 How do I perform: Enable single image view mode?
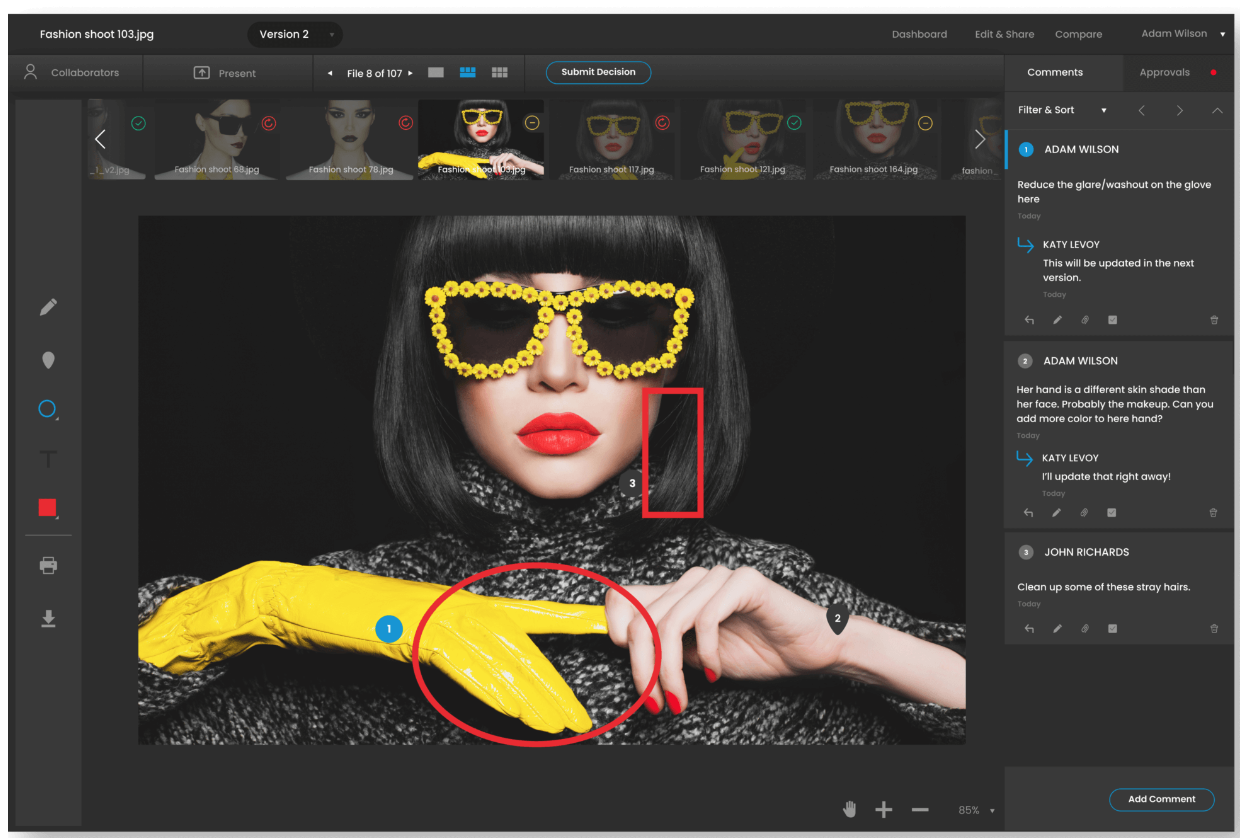[x=435, y=72]
